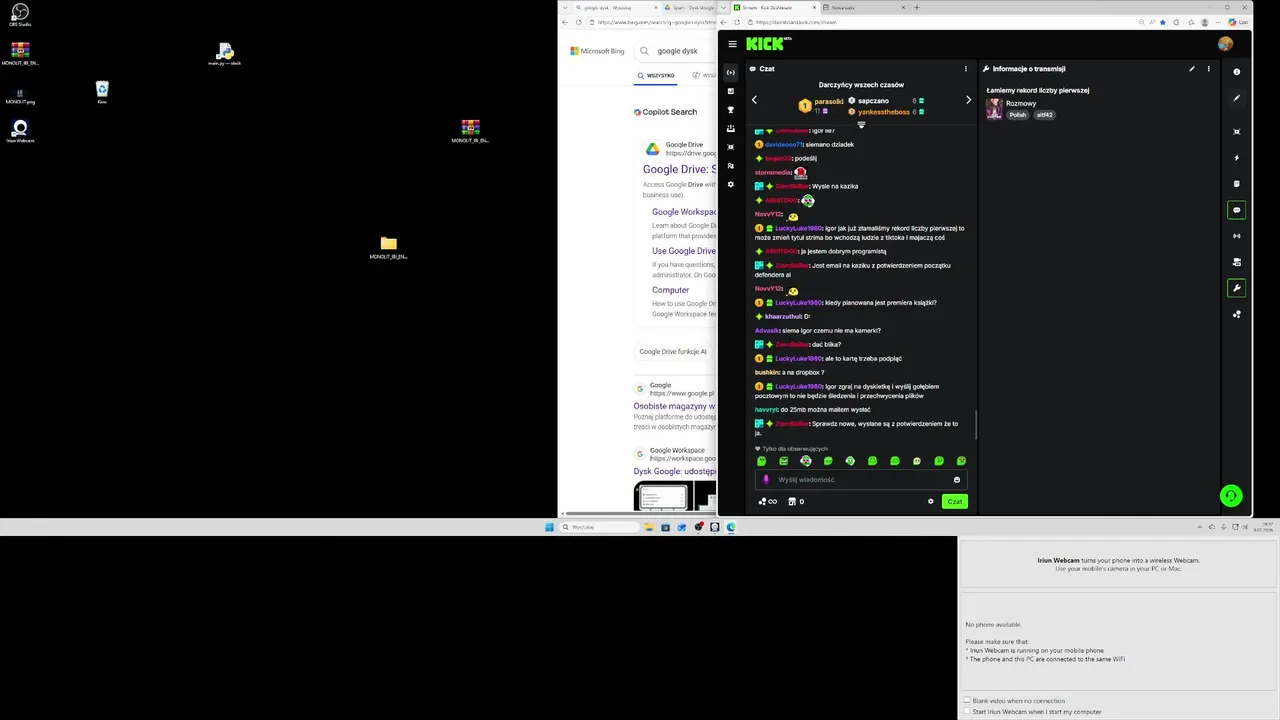Toggle Start Iriun Webcam at startup checkbox
Image resolution: width=1280 pixels, height=720 pixels.
tap(967, 712)
